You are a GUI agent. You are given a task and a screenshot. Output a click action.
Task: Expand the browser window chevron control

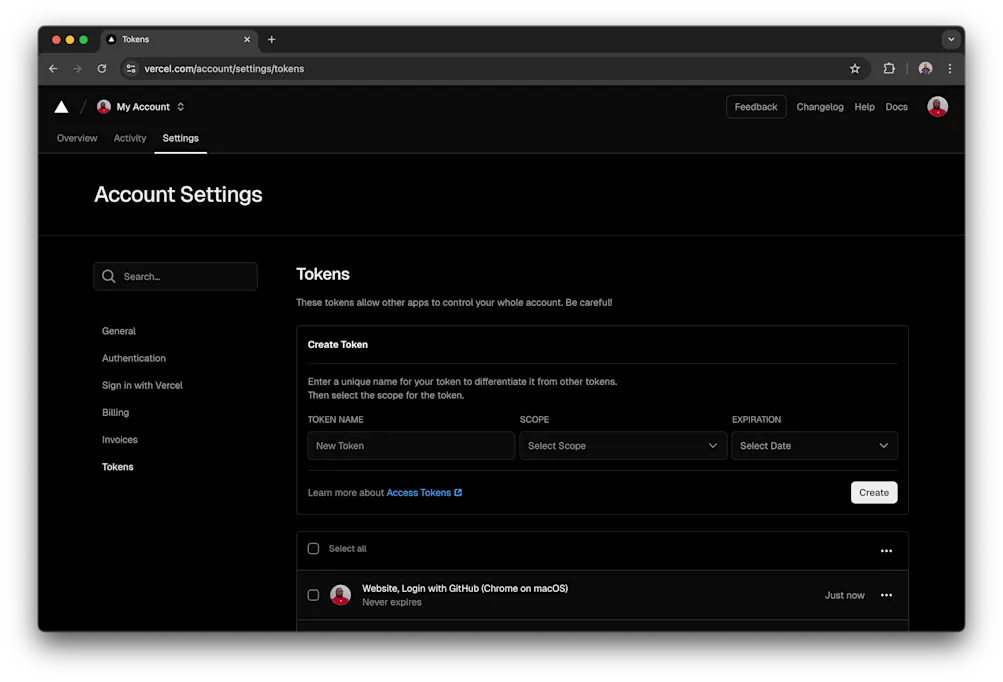pyautogui.click(x=950, y=39)
